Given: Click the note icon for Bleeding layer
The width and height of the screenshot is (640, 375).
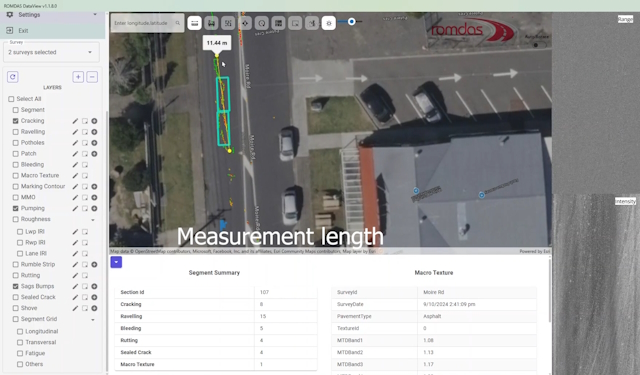Looking at the screenshot, I should (x=85, y=165).
